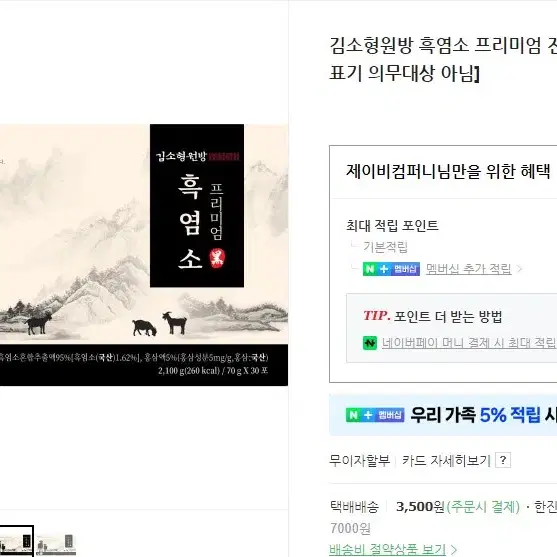The height and width of the screenshot is (557, 557).
Task: Open 카드 자세히보기 details
Action: coord(446,460)
